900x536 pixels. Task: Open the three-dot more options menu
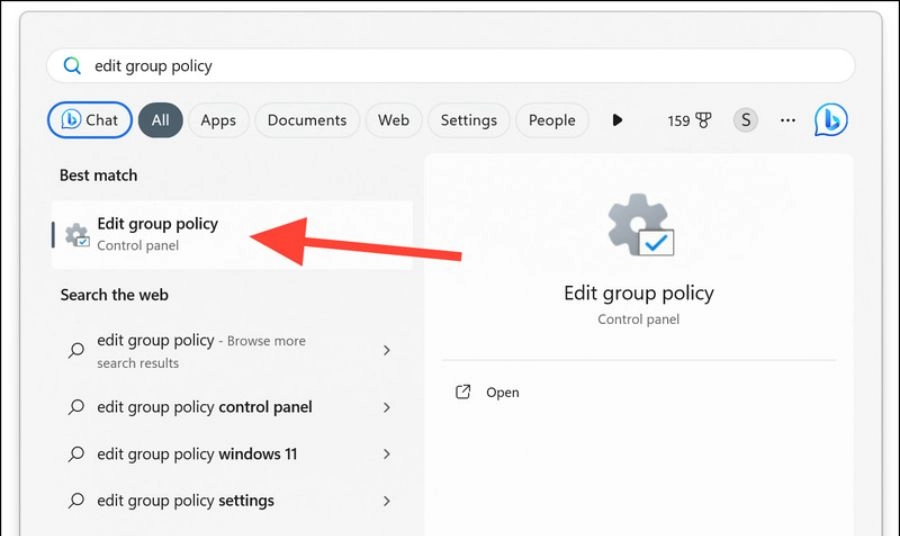coord(788,120)
